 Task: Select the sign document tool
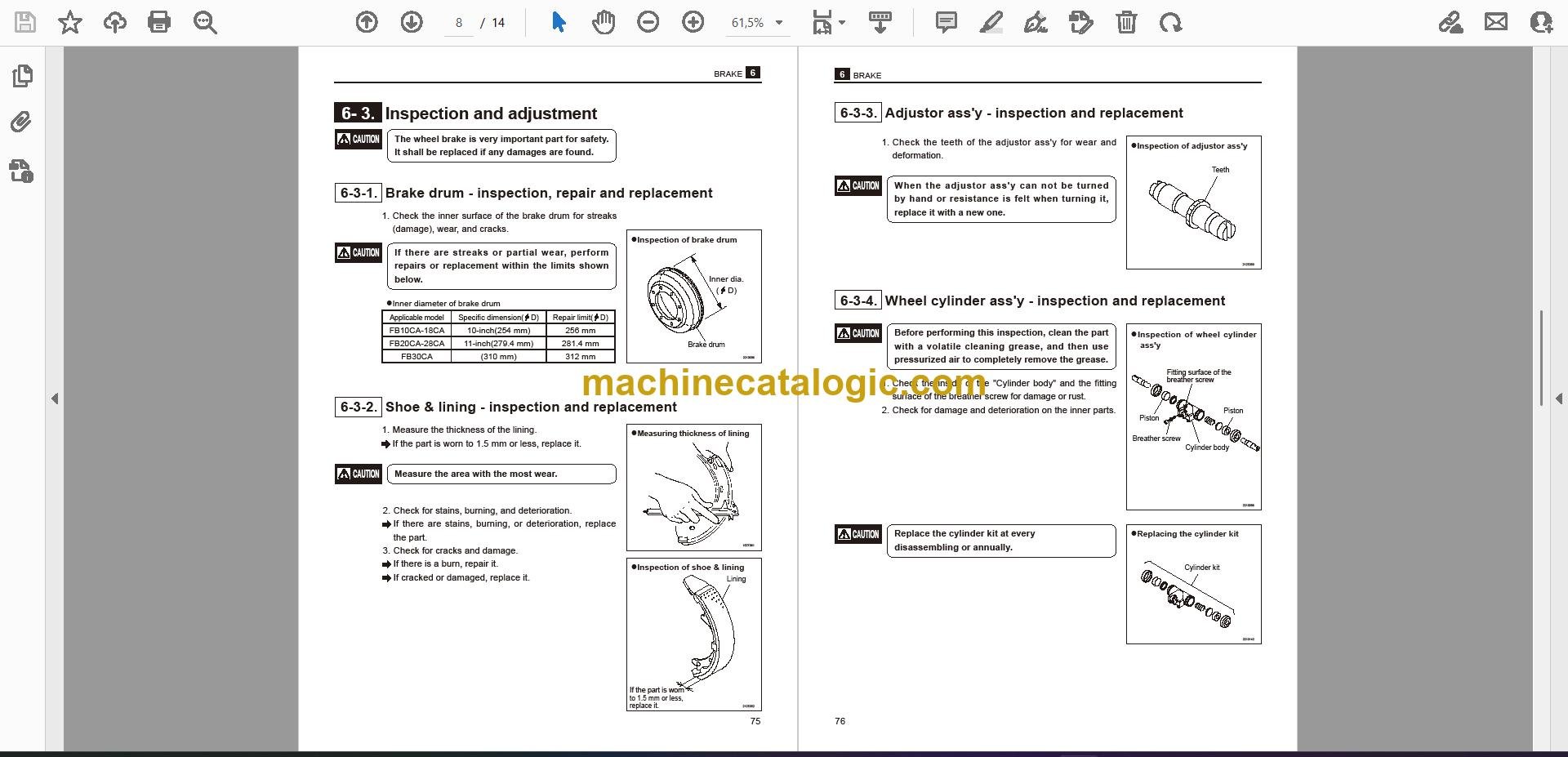[x=1036, y=22]
